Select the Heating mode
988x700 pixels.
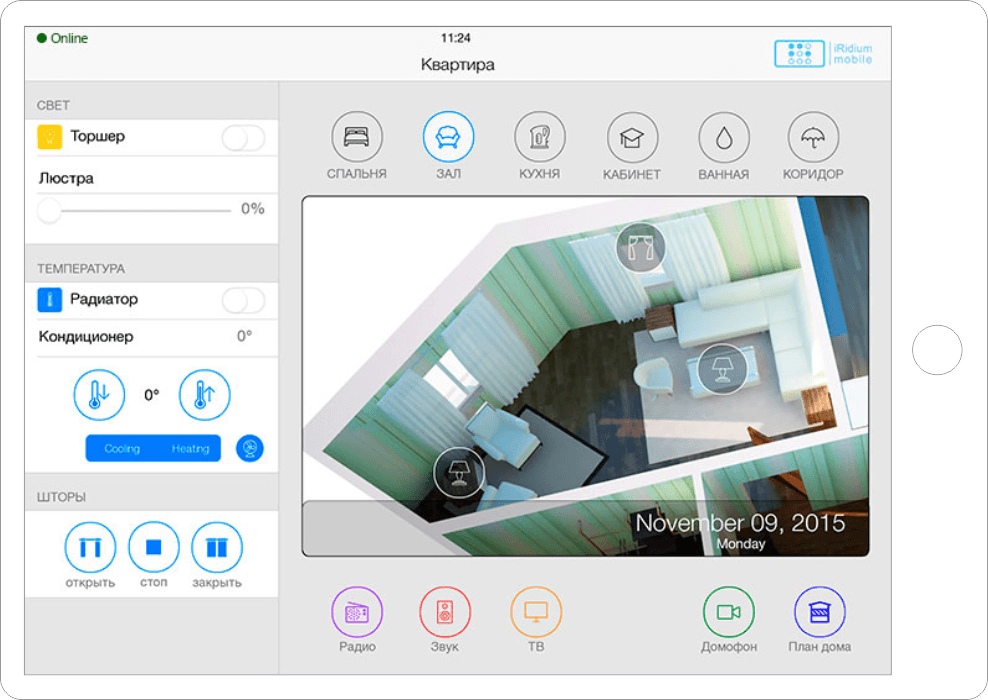click(190, 449)
